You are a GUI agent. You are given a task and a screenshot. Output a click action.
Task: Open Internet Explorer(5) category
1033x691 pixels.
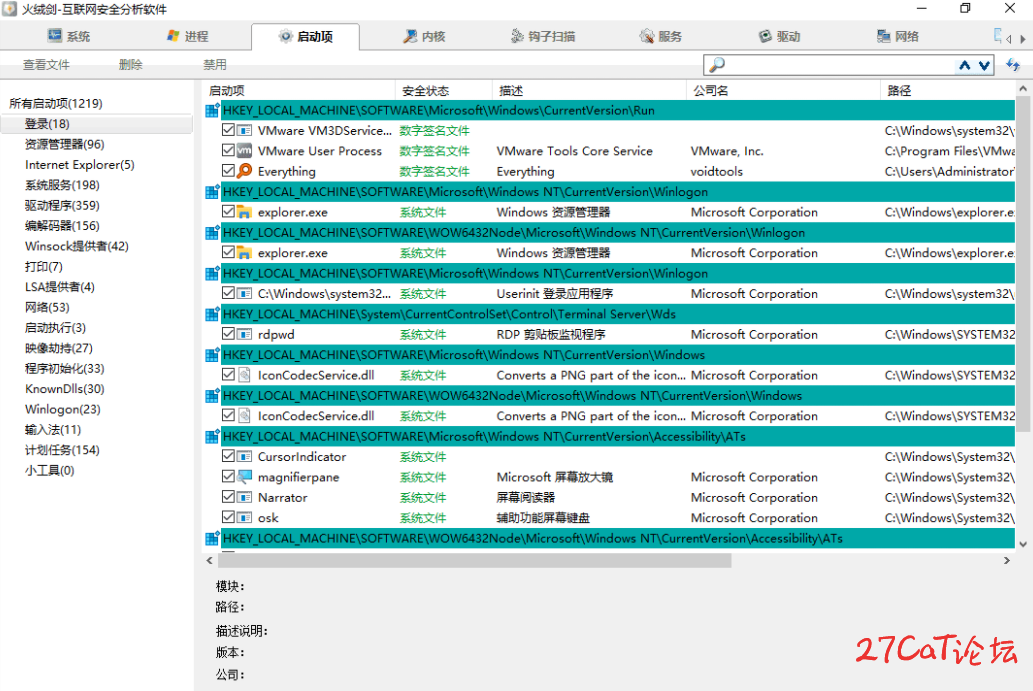coord(80,165)
